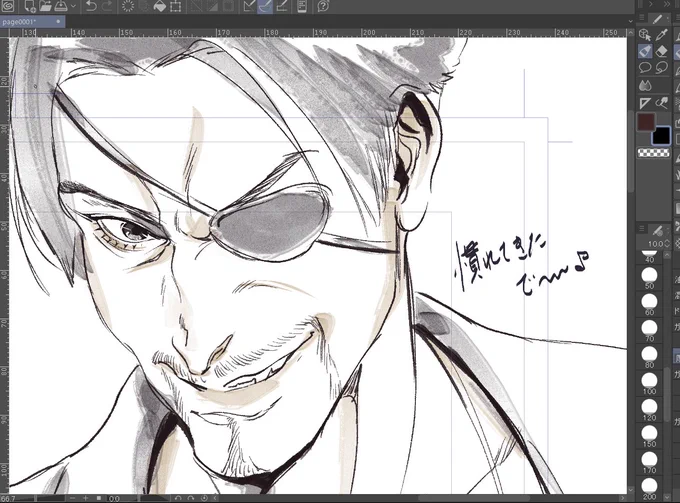Open brush size palette menu

(642, 228)
